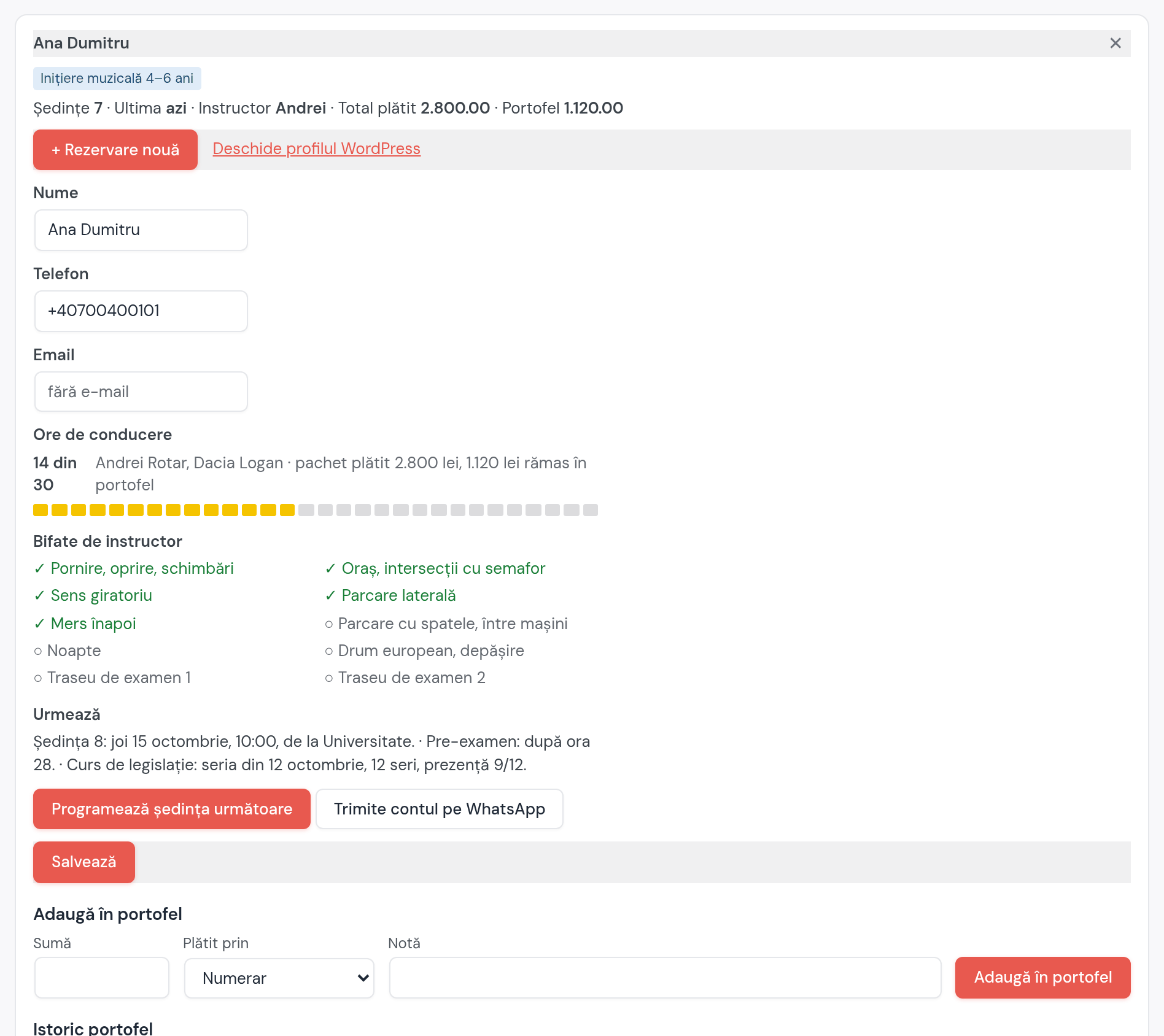Click Programează ședința următoare button

(x=172, y=809)
